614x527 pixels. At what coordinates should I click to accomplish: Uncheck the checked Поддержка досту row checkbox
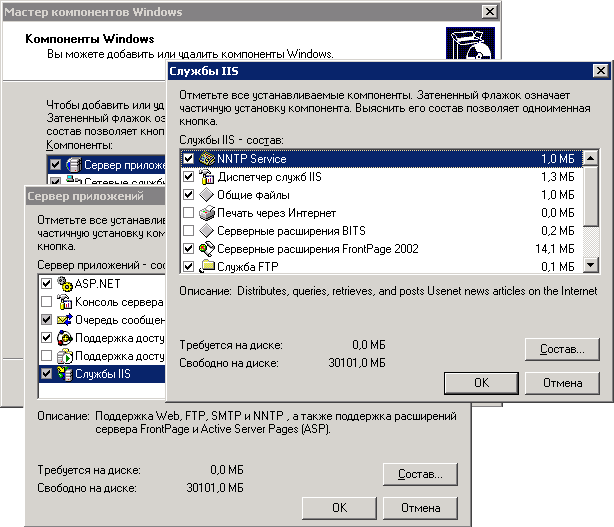(x=47, y=337)
